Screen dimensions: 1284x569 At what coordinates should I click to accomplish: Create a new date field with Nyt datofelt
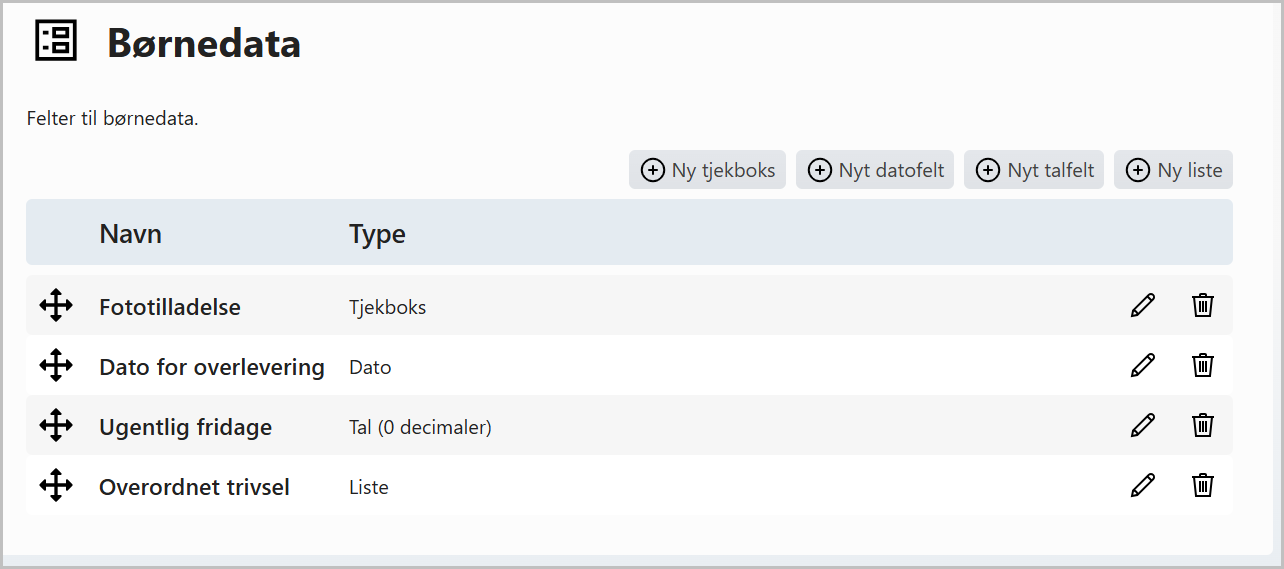pos(876,170)
